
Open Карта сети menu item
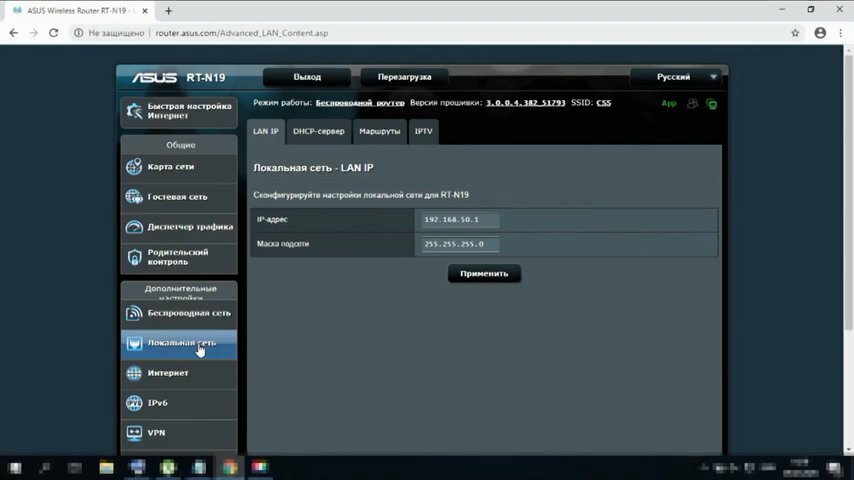pyautogui.click(x=179, y=167)
